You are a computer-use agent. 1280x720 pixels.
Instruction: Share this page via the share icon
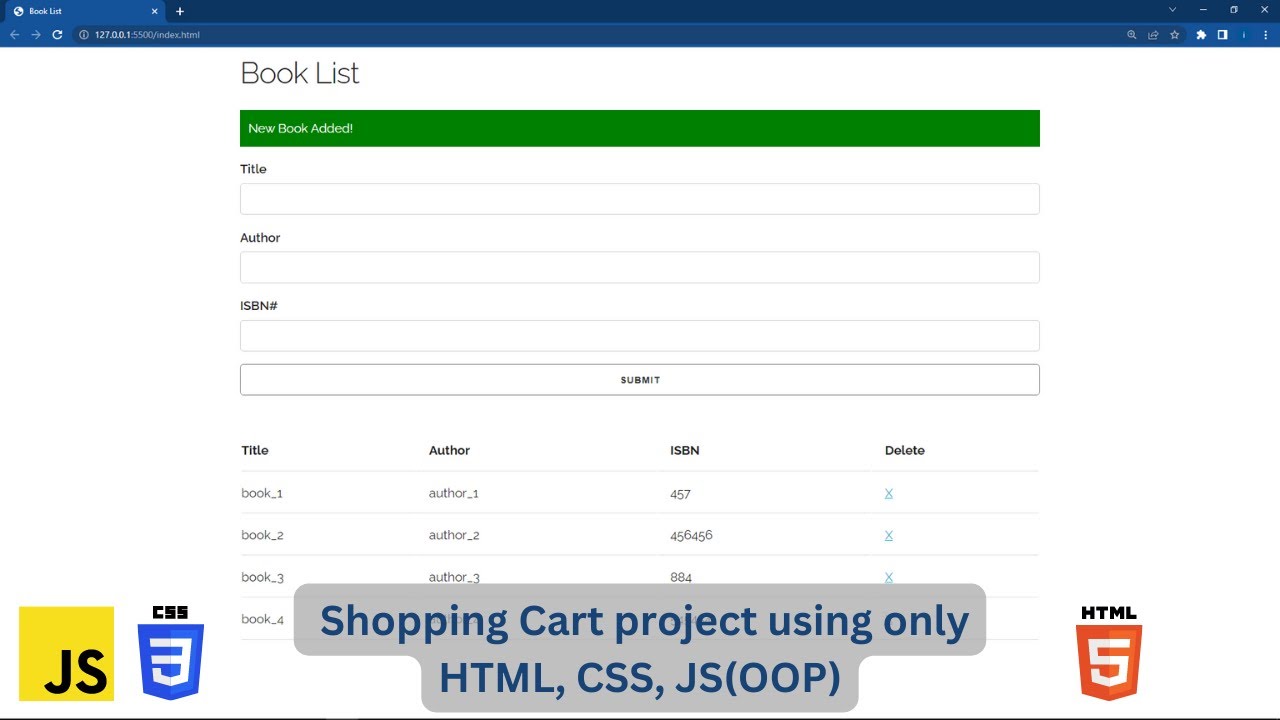click(1153, 34)
